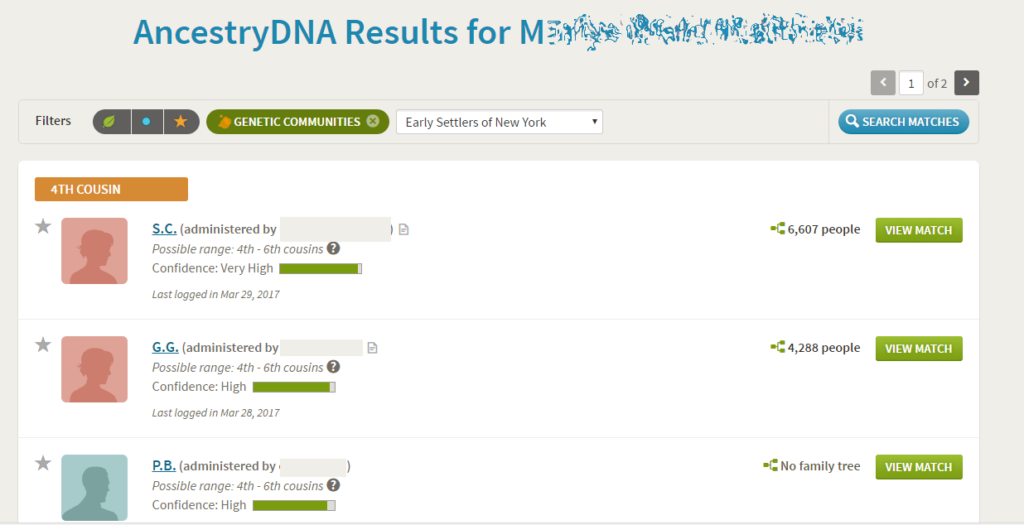Go to the next results page
The width and height of the screenshot is (1024, 525).
point(967,83)
